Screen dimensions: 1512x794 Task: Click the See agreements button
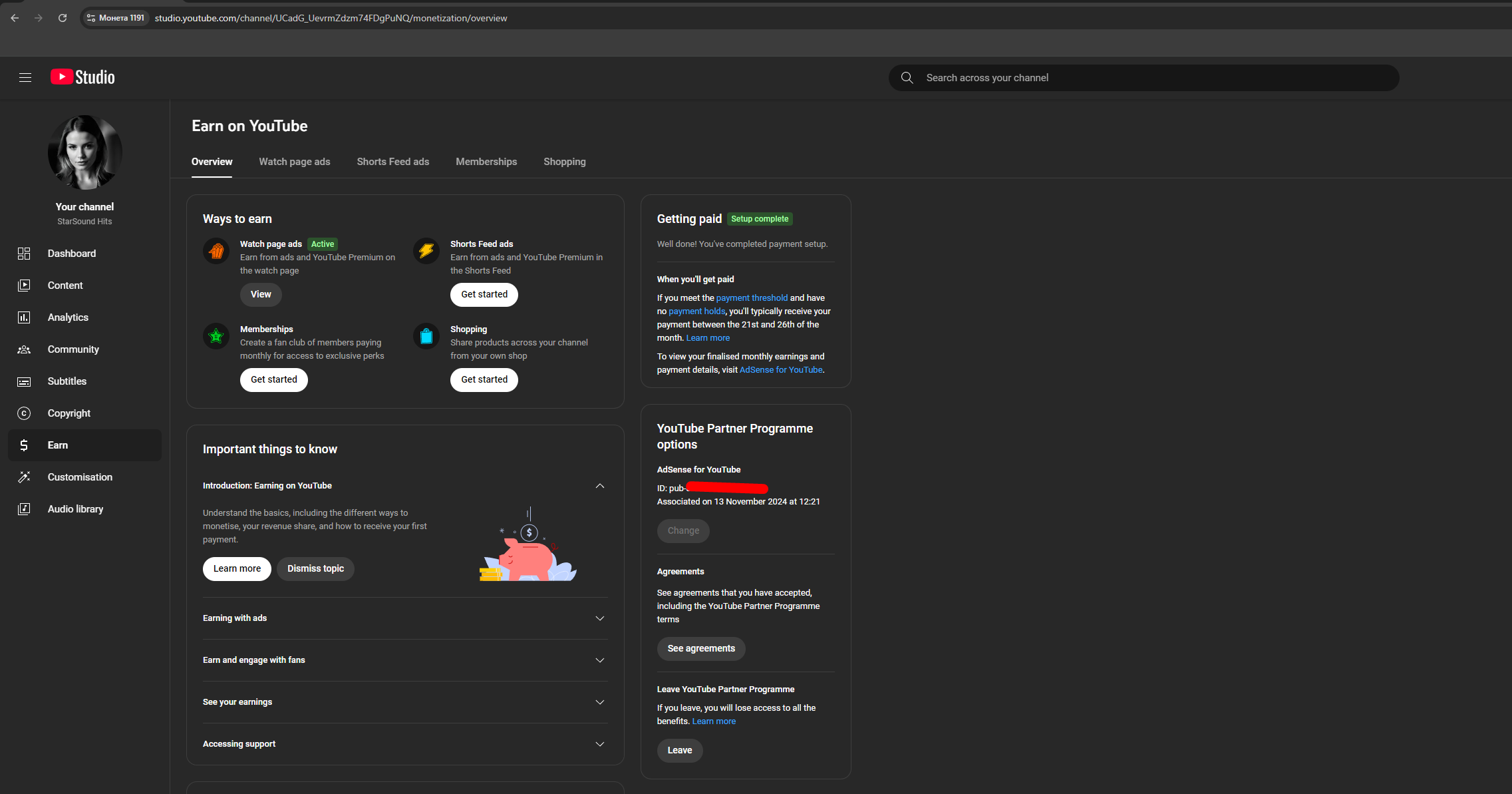click(701, 649)
